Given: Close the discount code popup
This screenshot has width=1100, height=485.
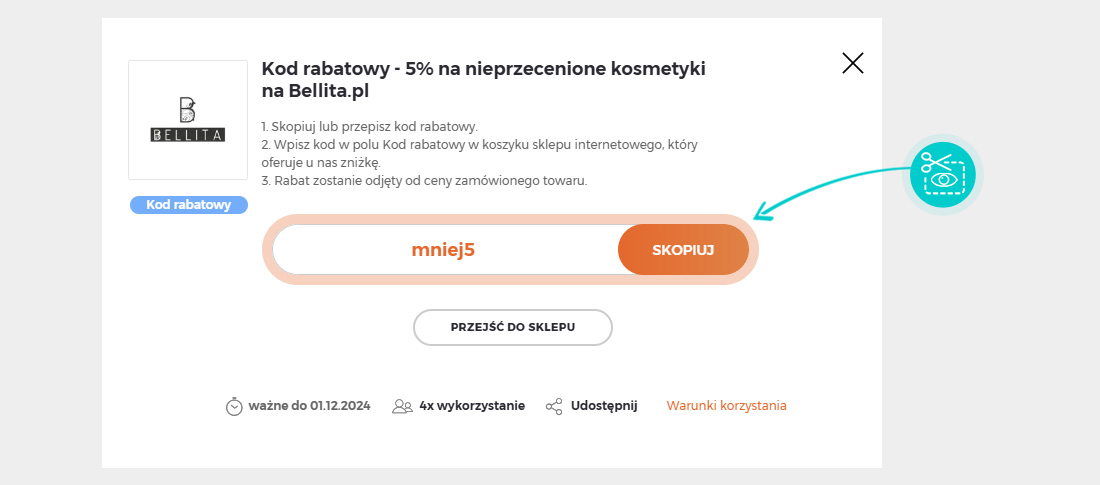Looking at the screenshot, I should (852, 63).
